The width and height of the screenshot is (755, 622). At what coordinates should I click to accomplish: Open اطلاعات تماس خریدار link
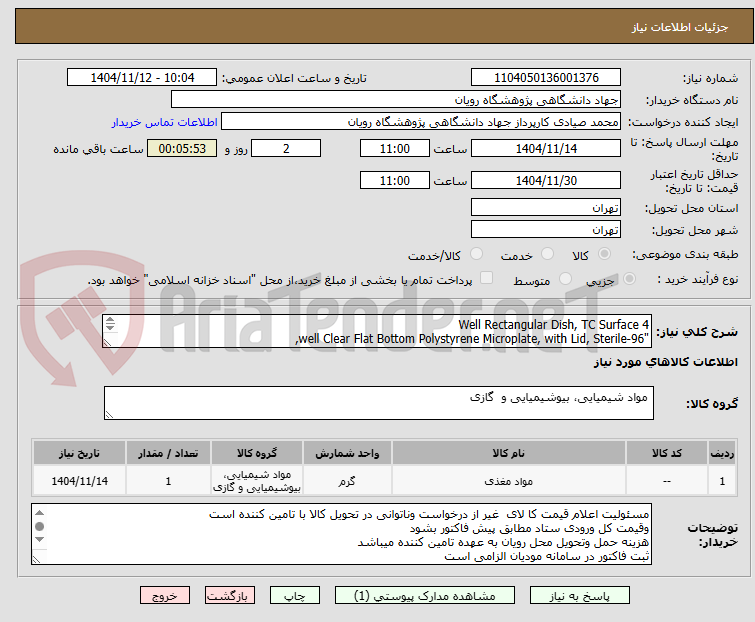pos(165,122)
